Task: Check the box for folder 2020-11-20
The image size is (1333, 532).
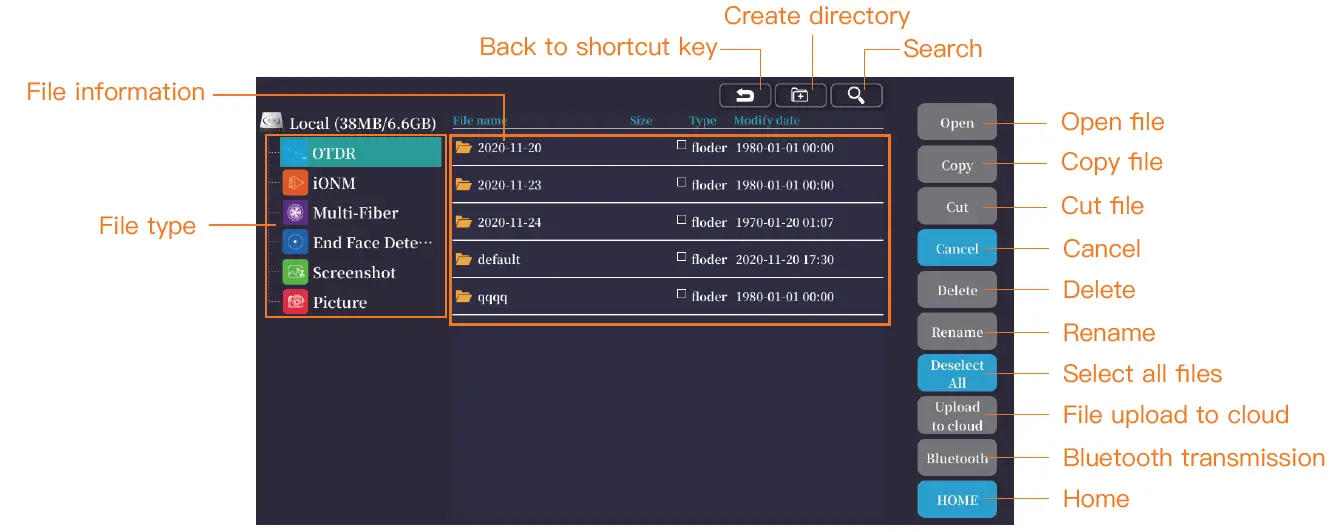Action: pyautogui.click(x=682, y=146)
